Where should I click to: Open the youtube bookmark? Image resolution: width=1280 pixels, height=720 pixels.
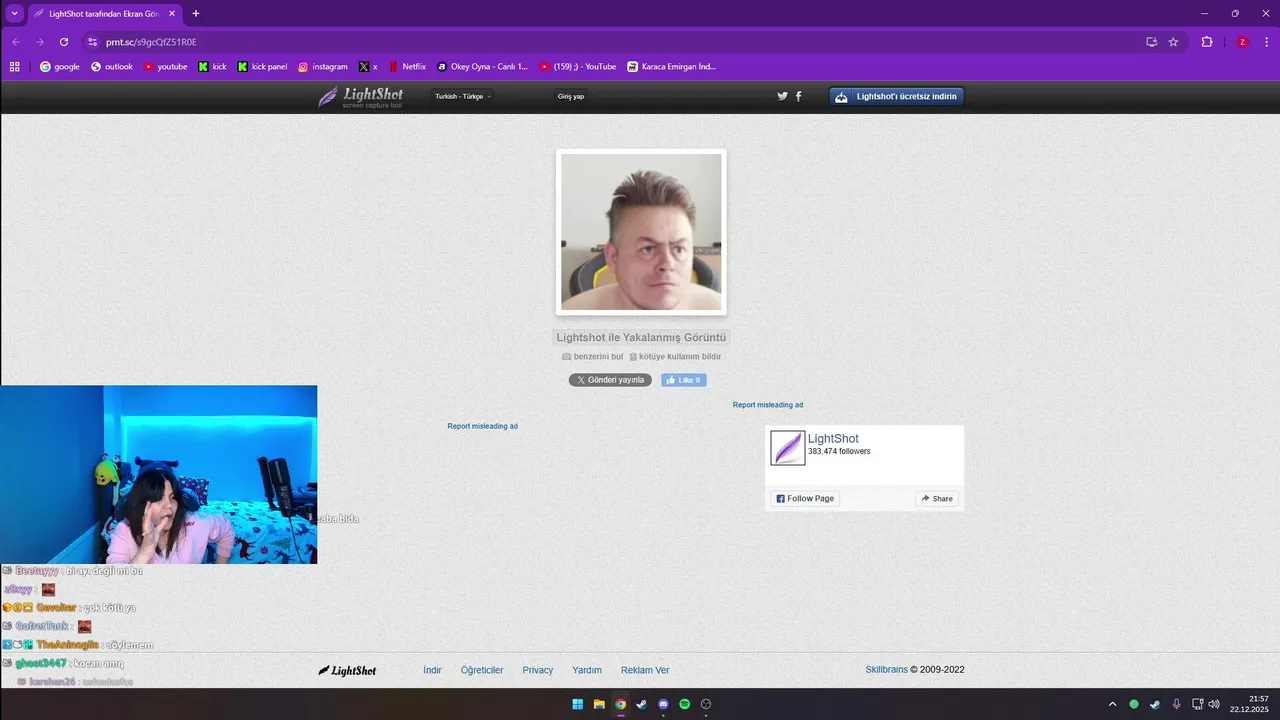pyautogui.click(x=165, y=67)
